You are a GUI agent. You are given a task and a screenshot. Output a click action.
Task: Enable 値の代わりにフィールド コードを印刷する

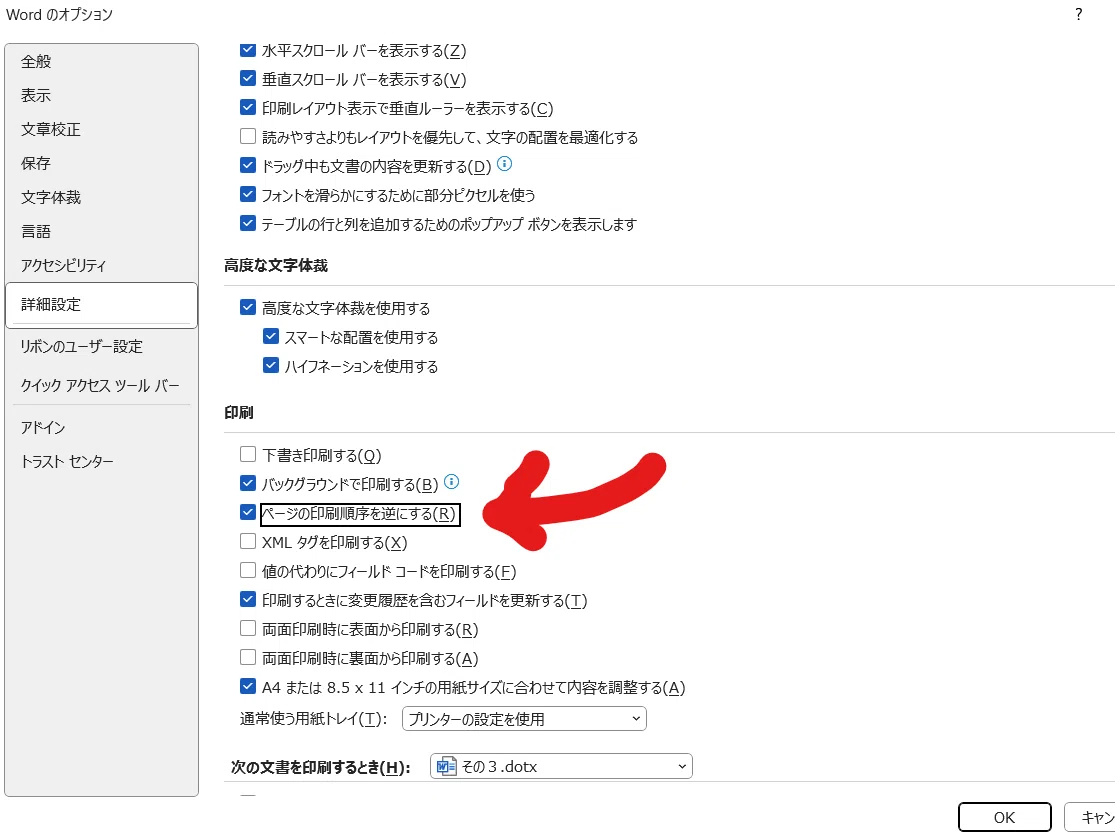tap(247, 570)
